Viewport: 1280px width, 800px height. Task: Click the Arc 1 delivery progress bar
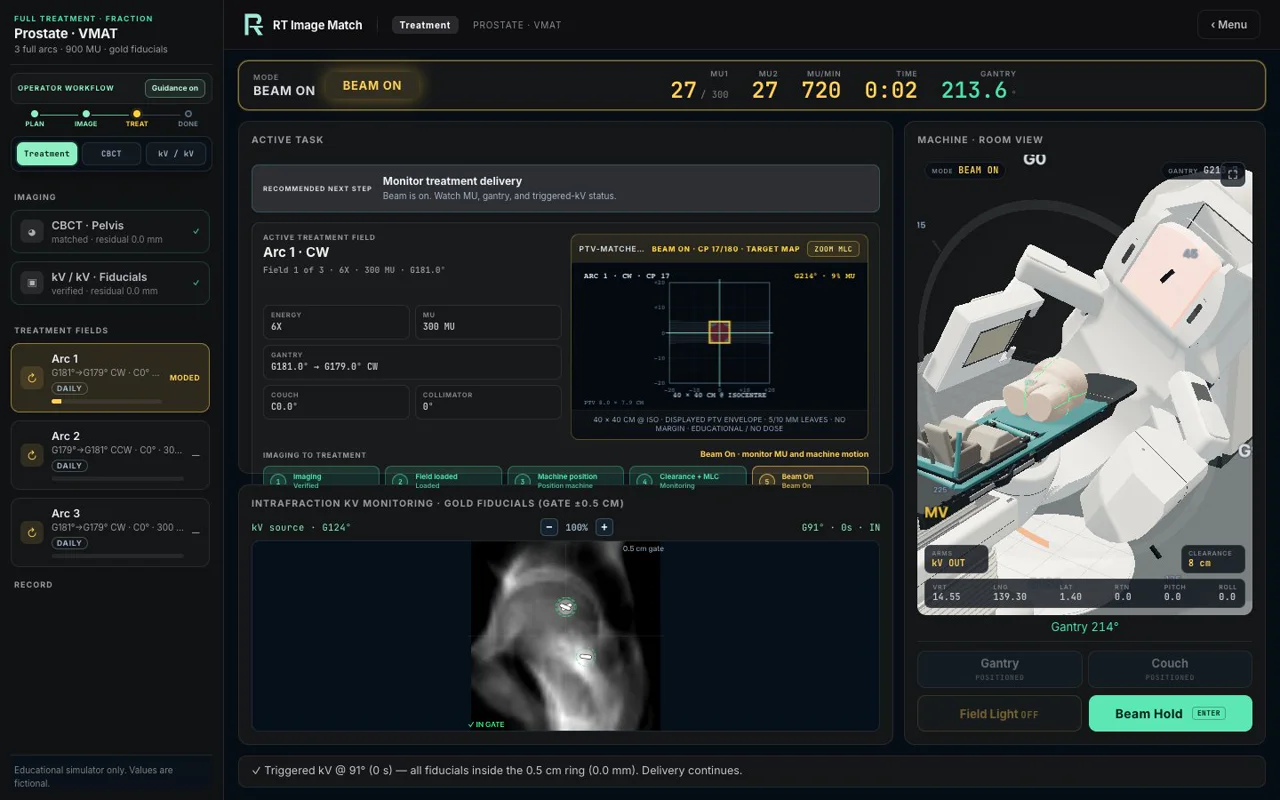(107, 401)
